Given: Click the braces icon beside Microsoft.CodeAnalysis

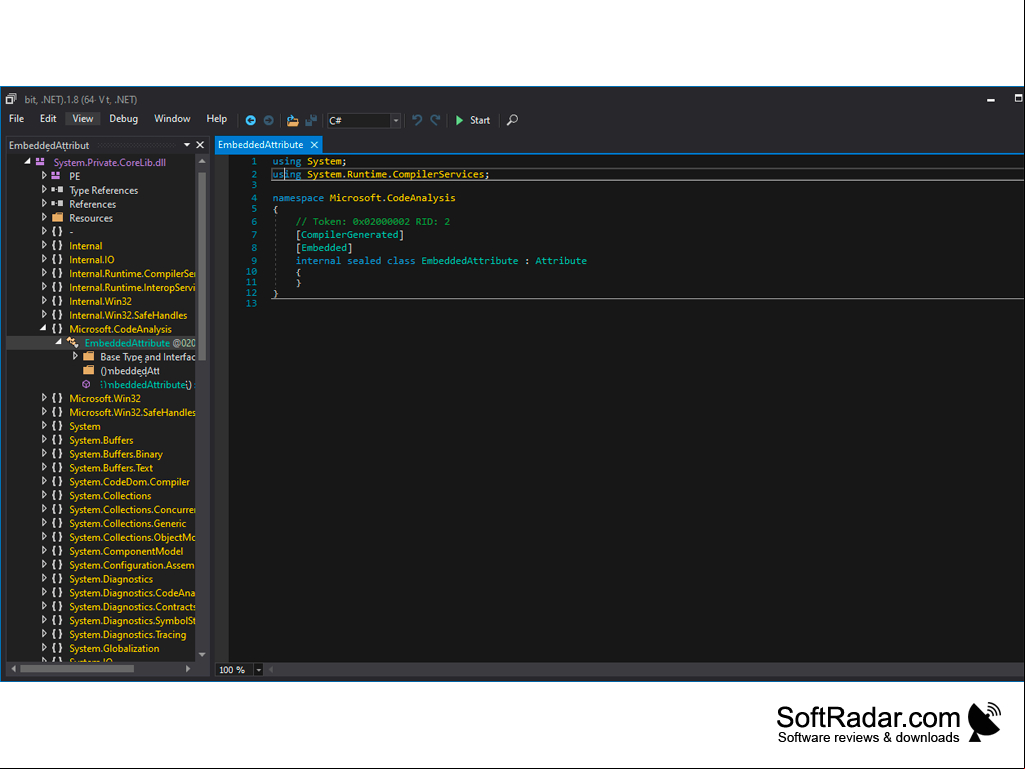Looking at the screenshot, I should [x=58, y=329].
